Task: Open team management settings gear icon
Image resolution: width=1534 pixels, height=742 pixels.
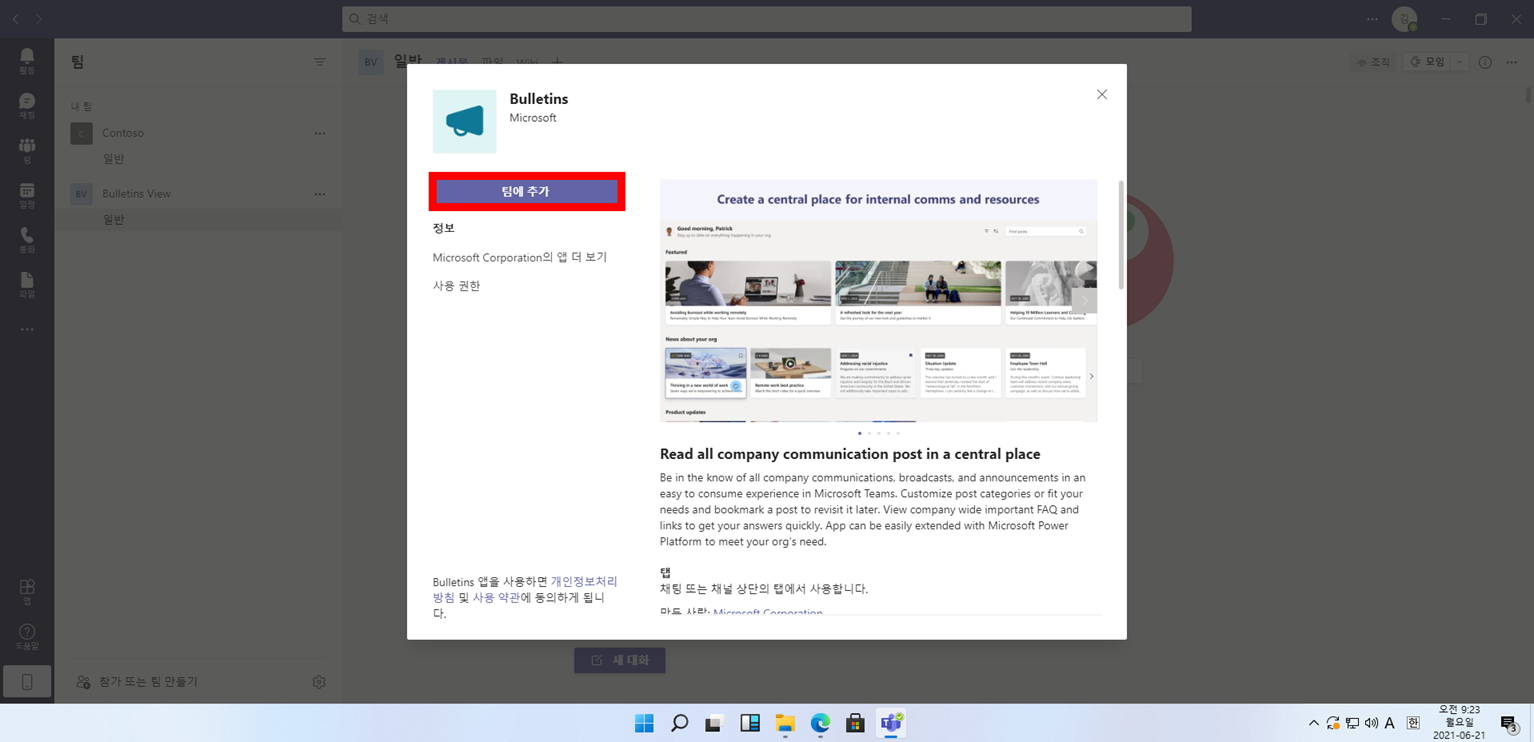Action: pyautogui.click(x=319, y=682)
